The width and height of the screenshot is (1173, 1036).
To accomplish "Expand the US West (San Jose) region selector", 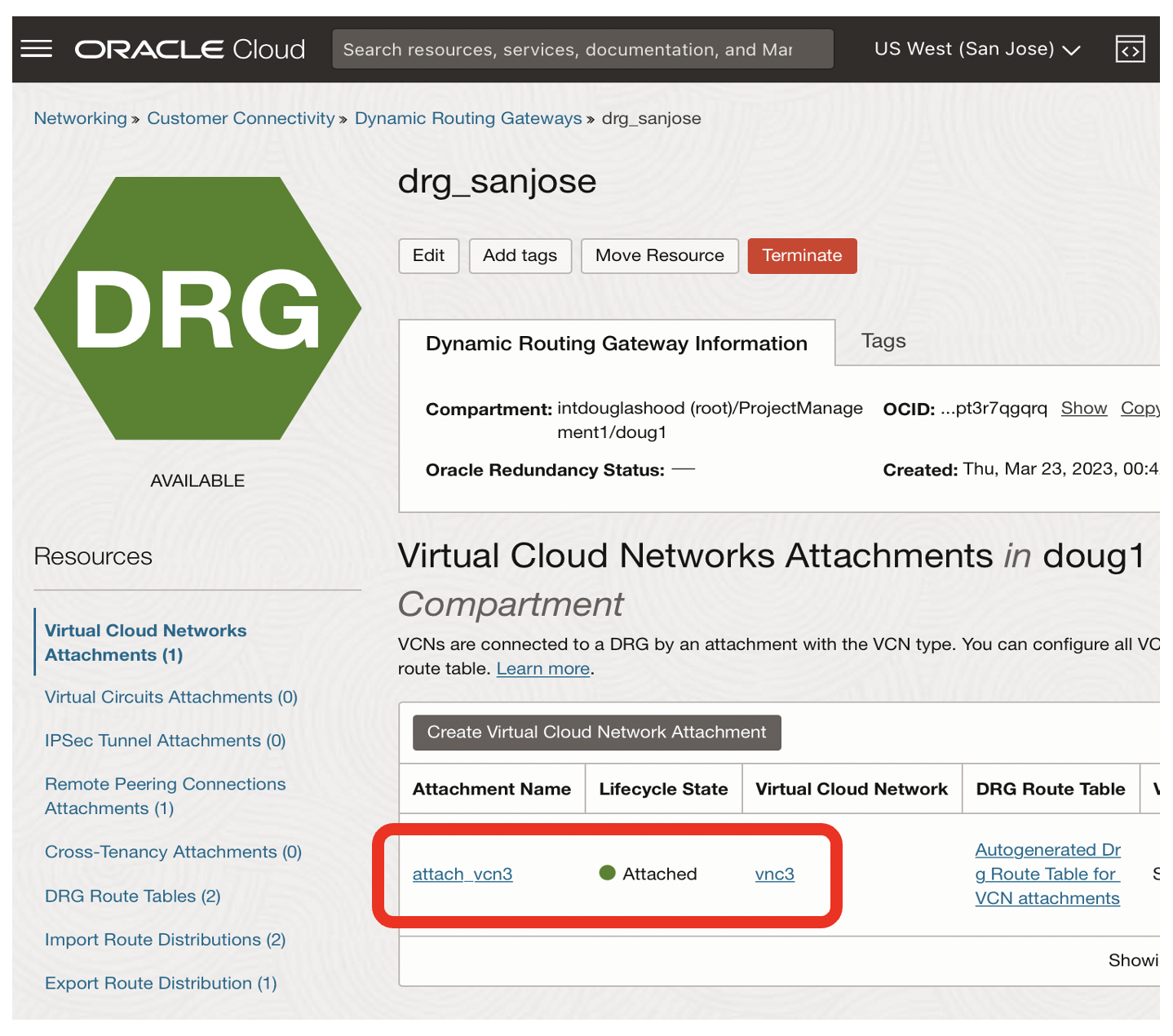I will pos(977,49).
